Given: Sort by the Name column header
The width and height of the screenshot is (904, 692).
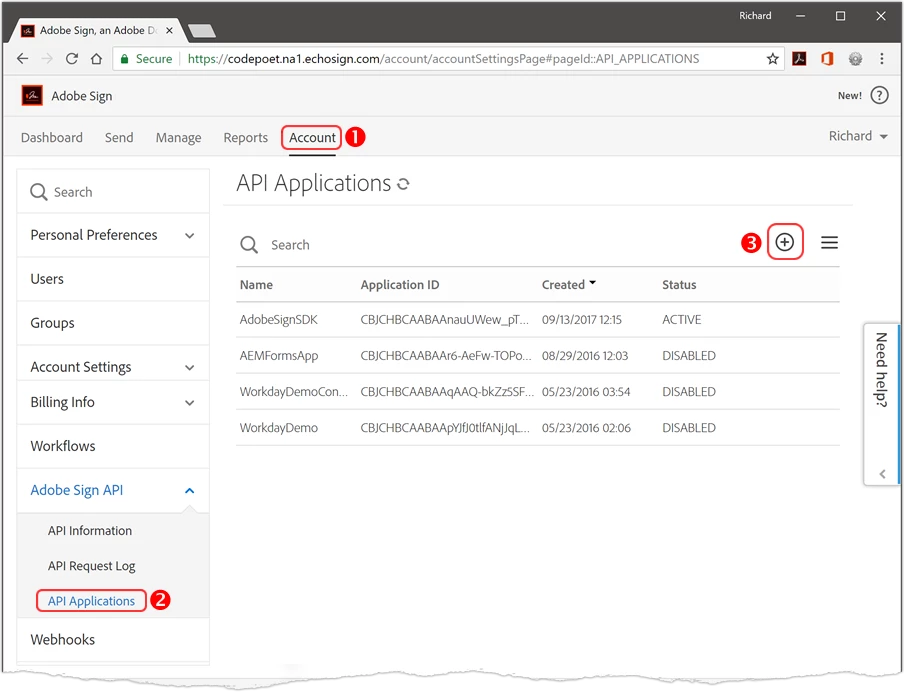Looking at the screenshot, I should 257,285.
